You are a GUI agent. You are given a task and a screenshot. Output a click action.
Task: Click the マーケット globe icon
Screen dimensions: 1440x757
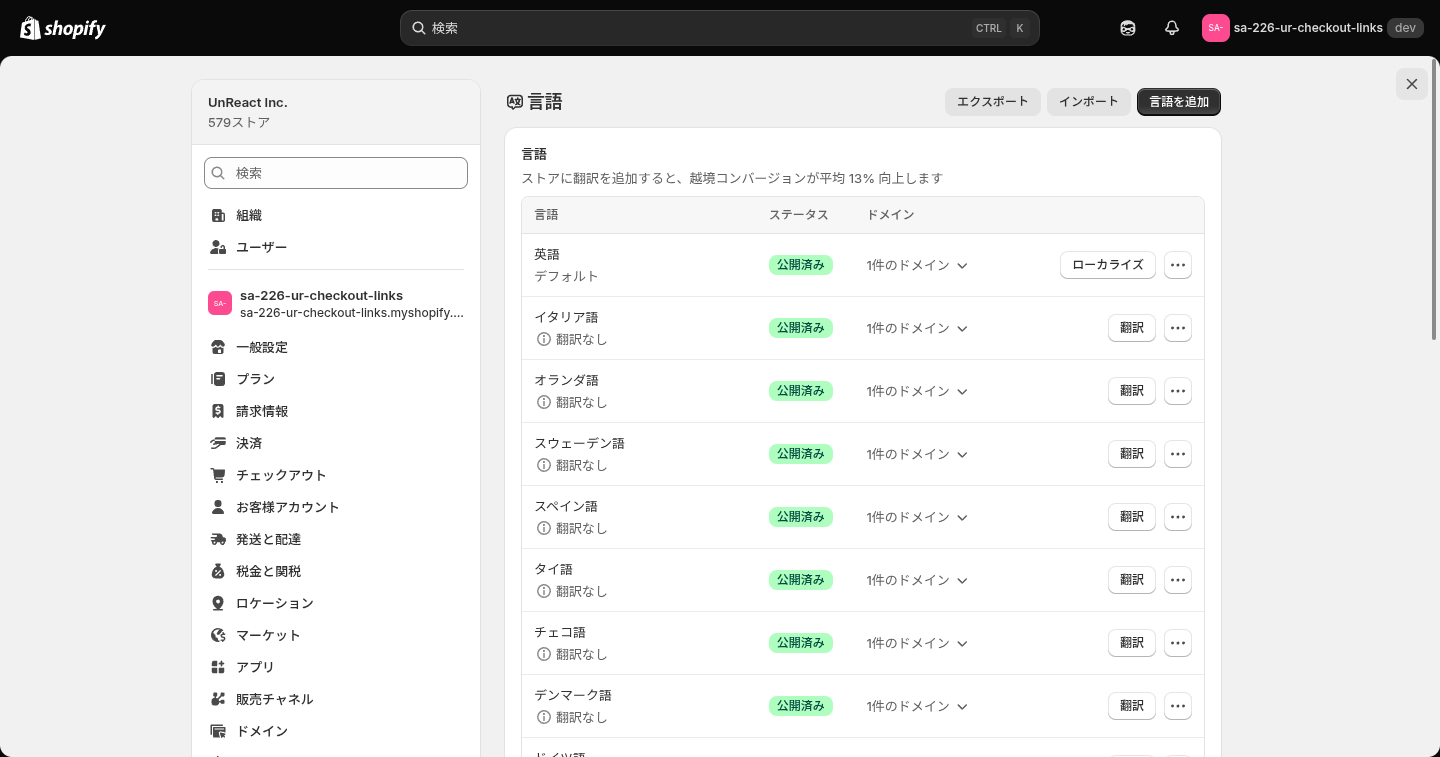point(218,635)
